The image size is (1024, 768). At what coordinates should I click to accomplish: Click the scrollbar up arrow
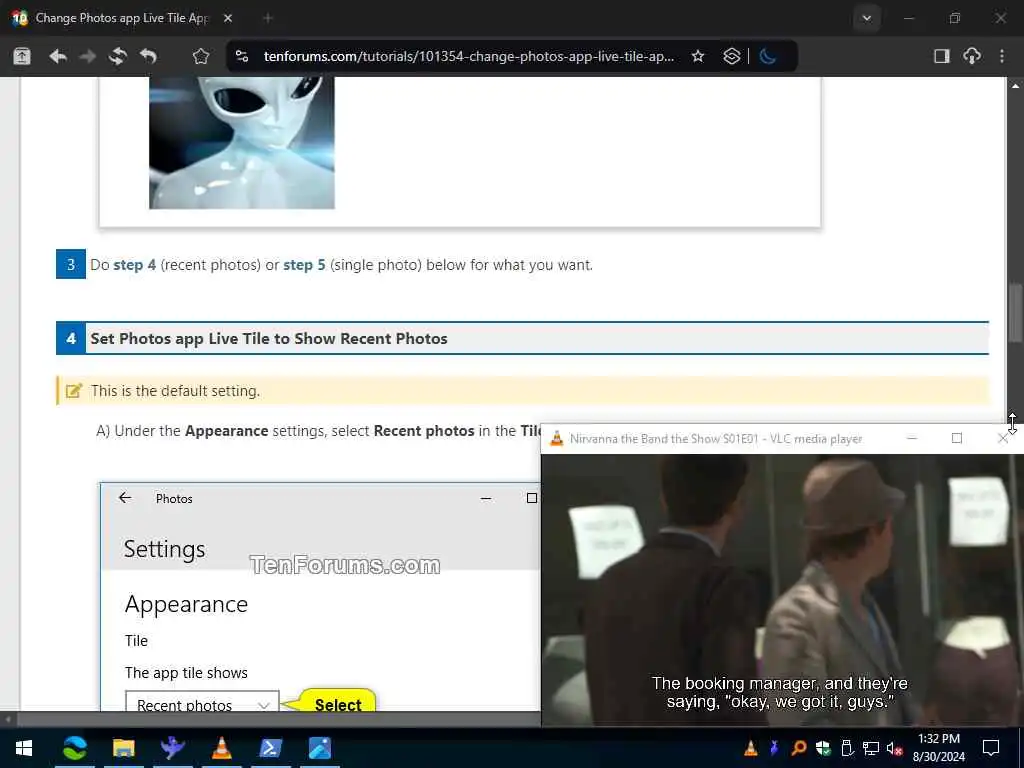point(1015,86)
